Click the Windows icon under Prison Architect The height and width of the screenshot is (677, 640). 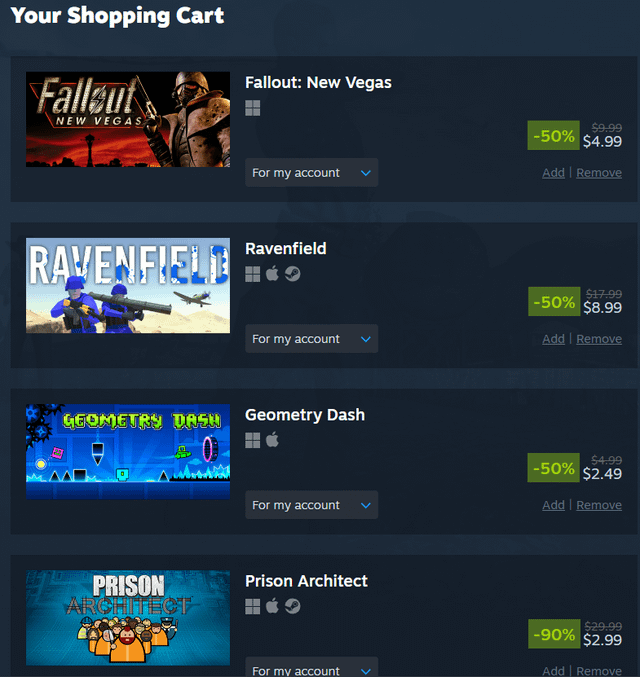(253, 607)
